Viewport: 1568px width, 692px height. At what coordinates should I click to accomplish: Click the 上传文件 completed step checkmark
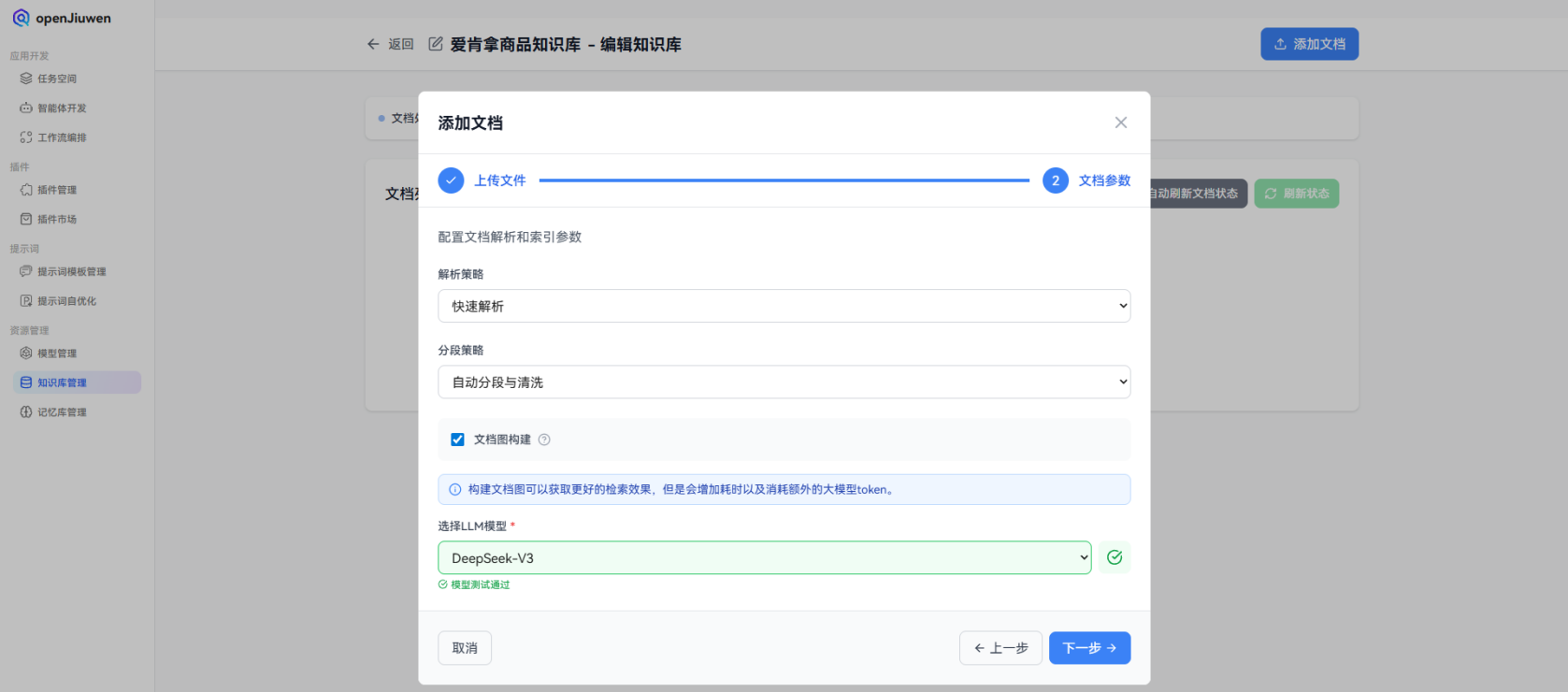coord(451,180)
